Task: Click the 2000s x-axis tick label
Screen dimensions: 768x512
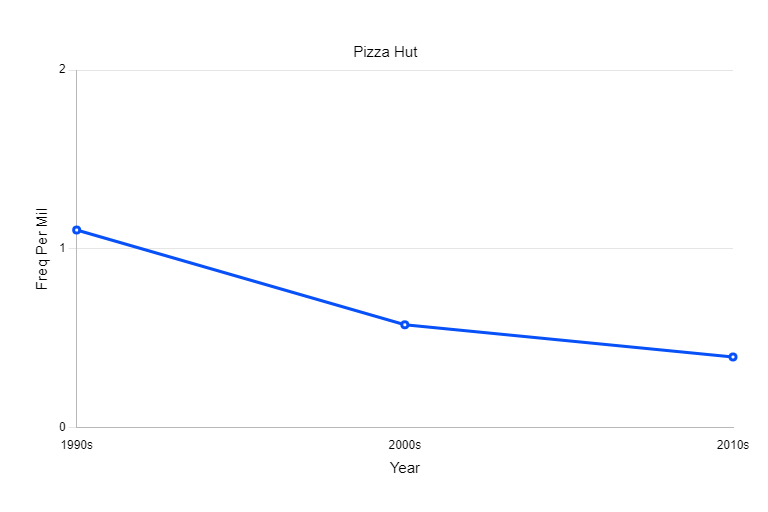Action: point(405,444)
